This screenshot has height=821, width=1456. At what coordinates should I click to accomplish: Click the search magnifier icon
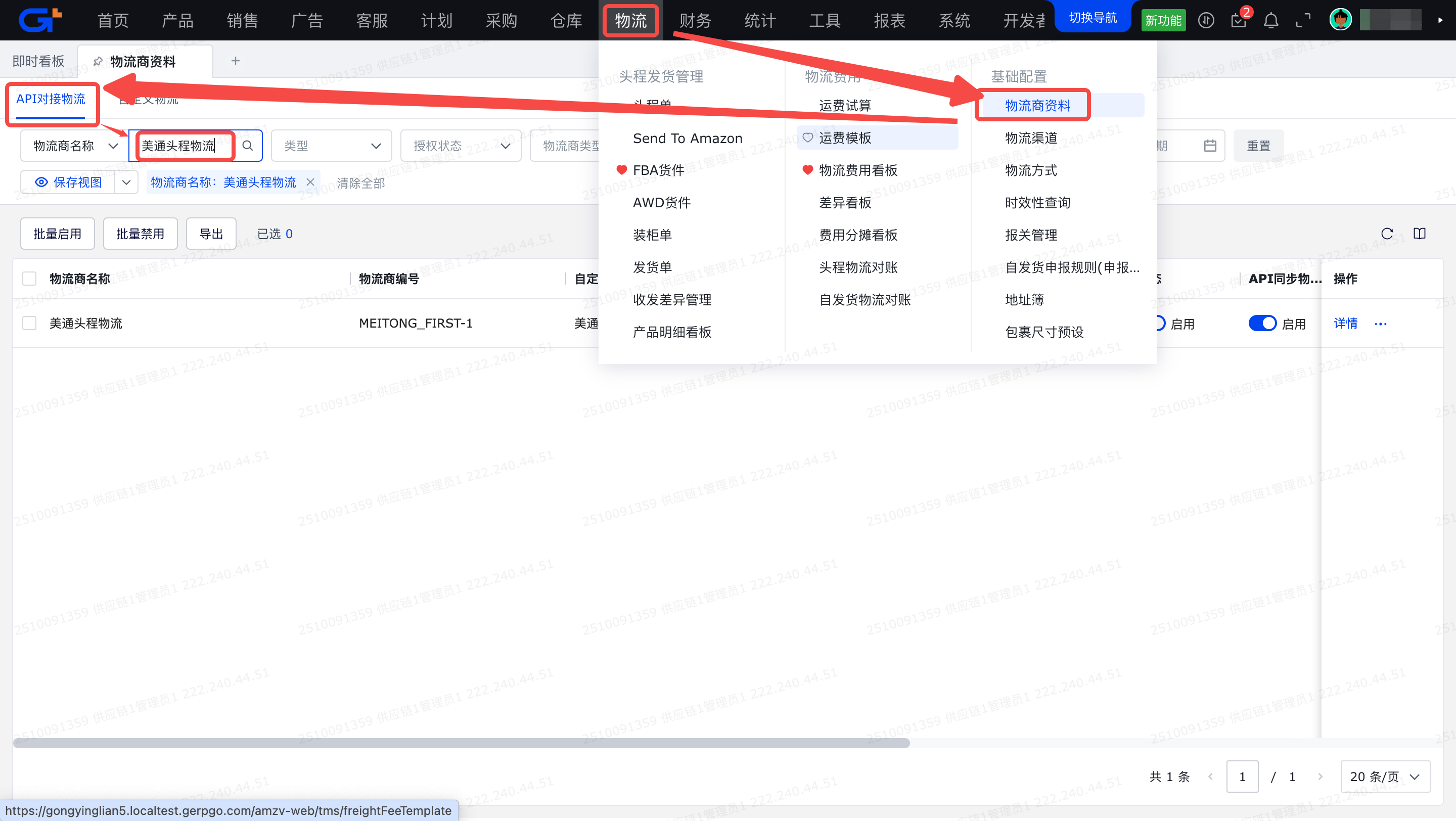(248, 146)
